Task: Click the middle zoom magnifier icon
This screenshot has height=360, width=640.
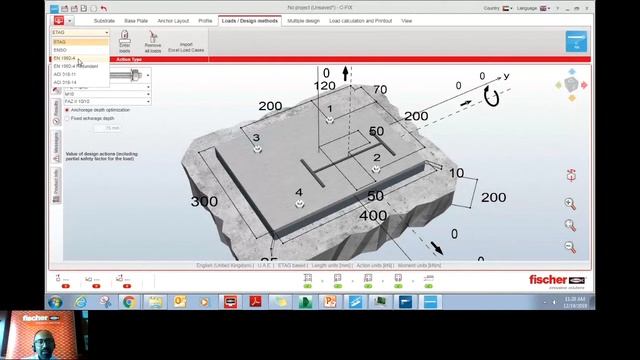Action: (x=570, y=225)
